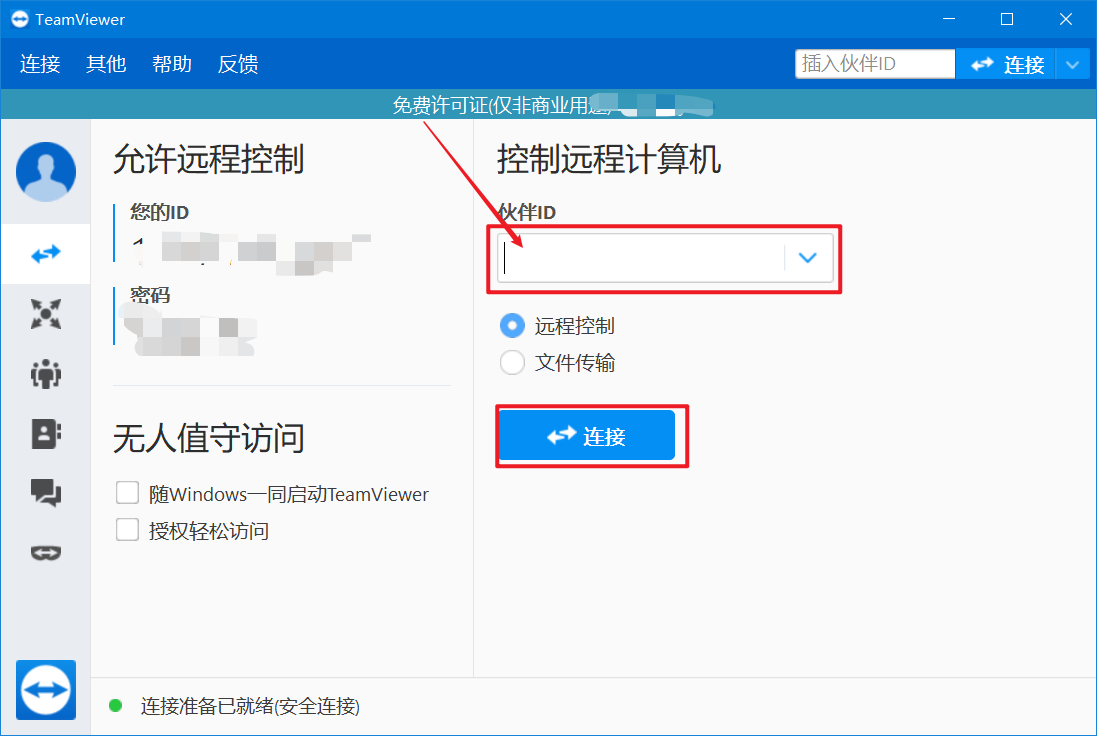1097x736 pixels.
Task: Click the TeamViewer logo at bottom left
Action: pos(45,690)
